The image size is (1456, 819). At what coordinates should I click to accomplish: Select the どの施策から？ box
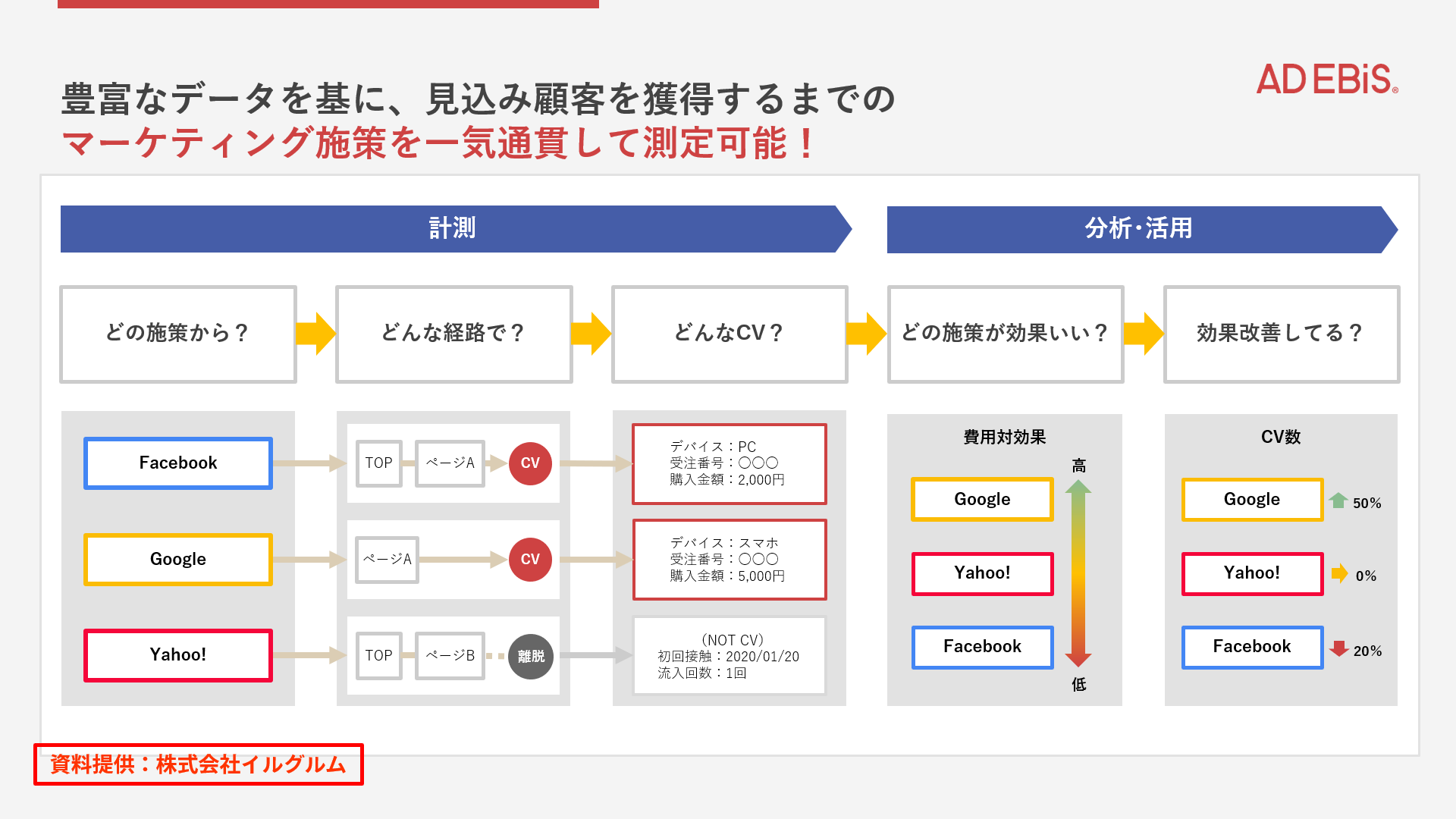pos(178,334)
